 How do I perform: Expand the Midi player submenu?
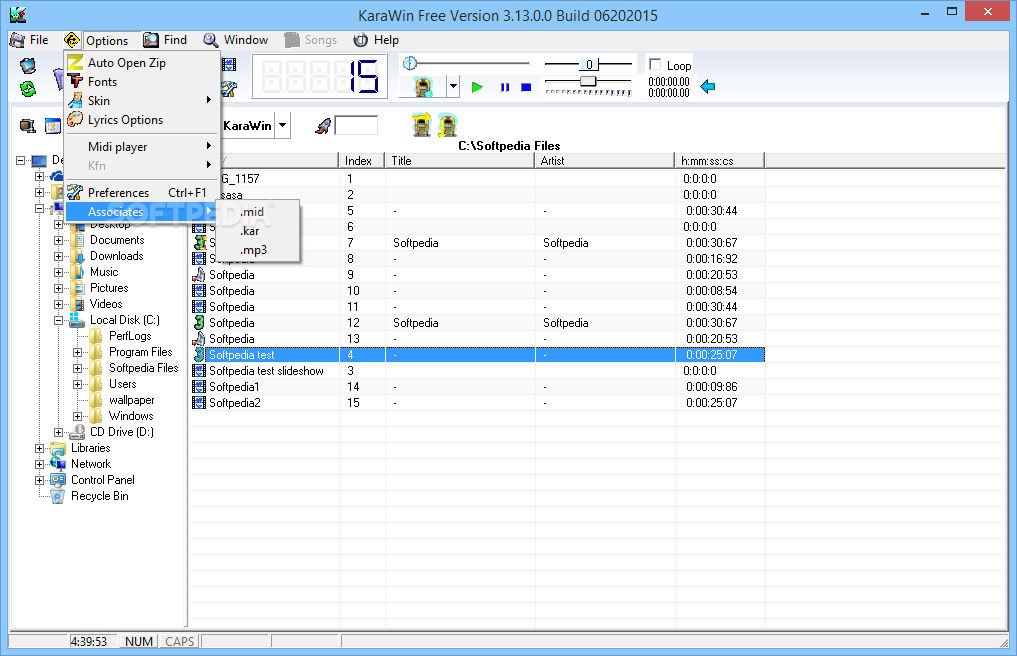click(x=141, y=147)
